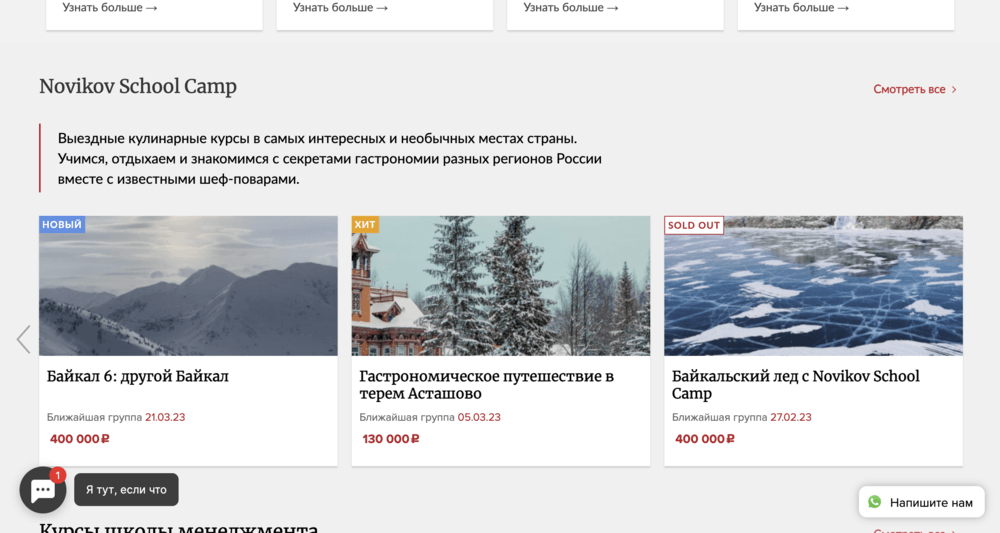Viewport: 1000px width, 533px height.
Task: Click the date 05.03.23
Action: (479, 417)
